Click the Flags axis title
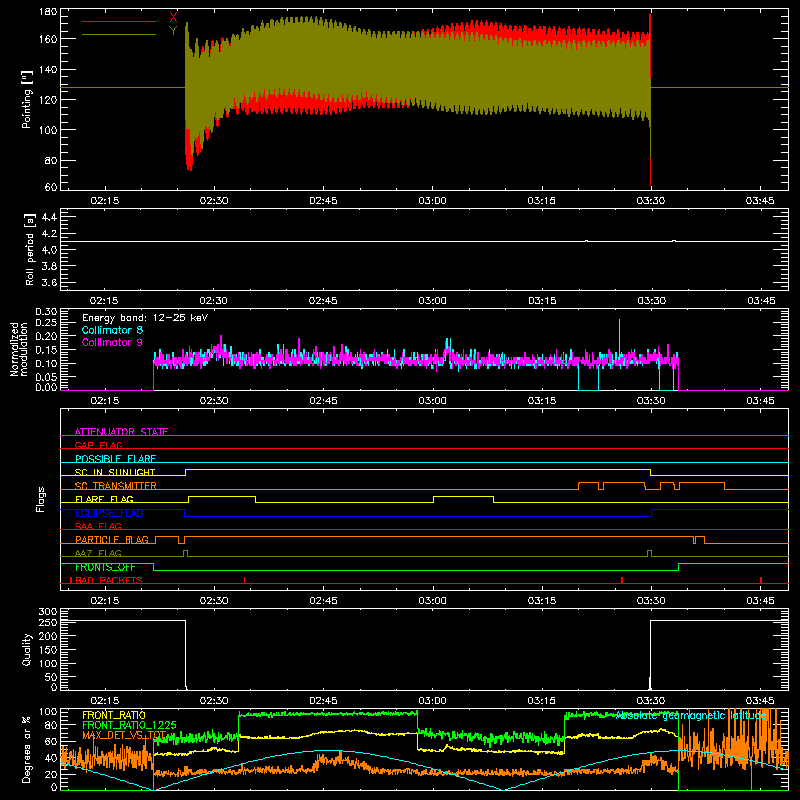The image size is (800, 800). pyautogui.click(x=40, y=499)
